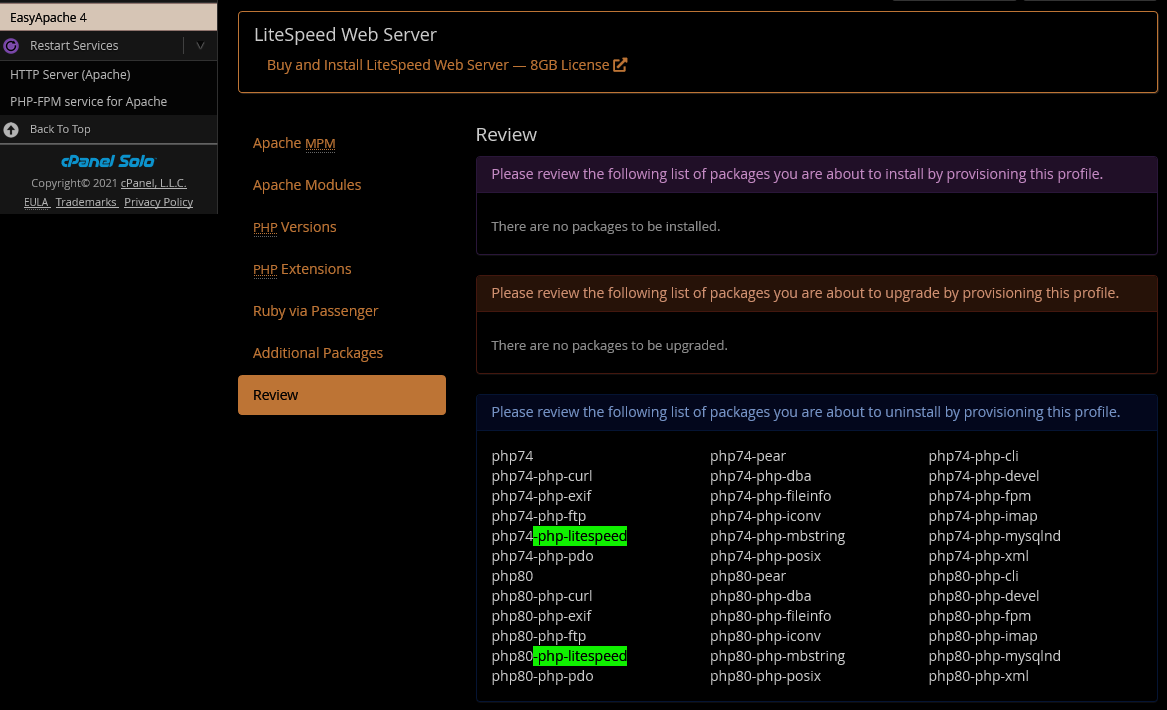Switch to the Apache MPM step
This screenshot has height=710, width=1167.
(x=294, y=143)
